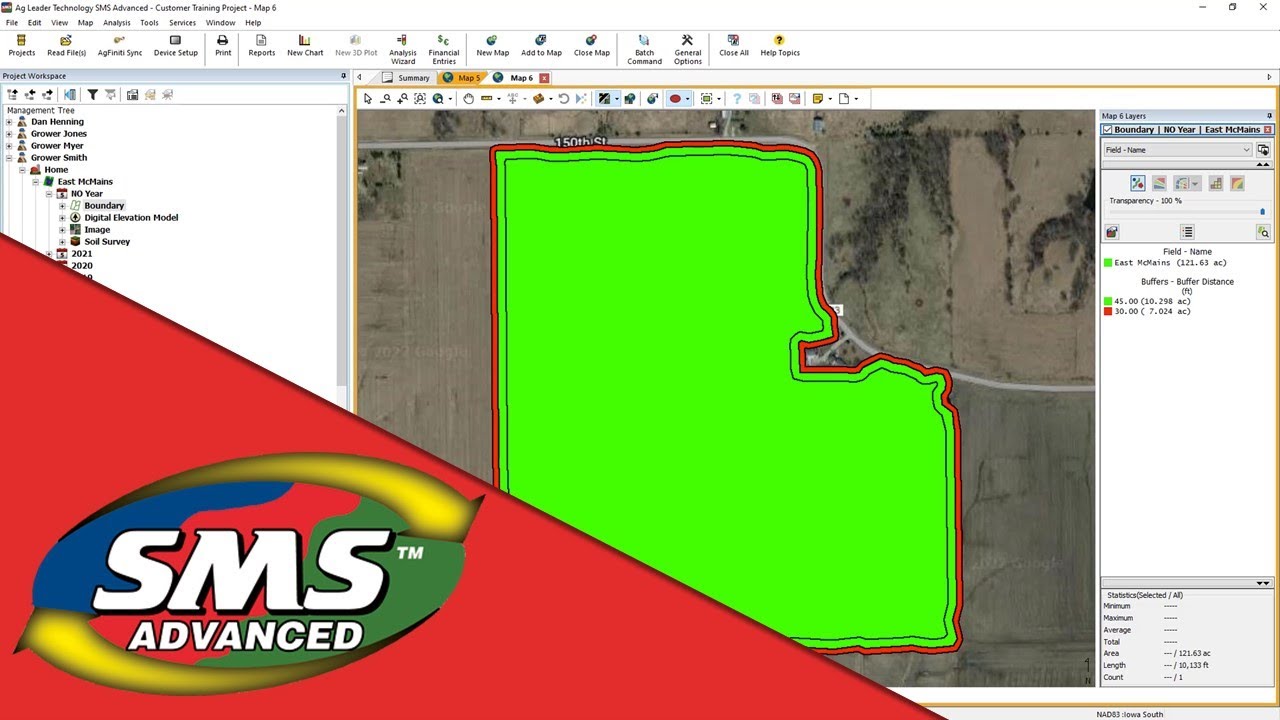Launch AgFiniti Sync
Image resolution: width=1280 pixels, height=720 pixels.
pos(120,45)
